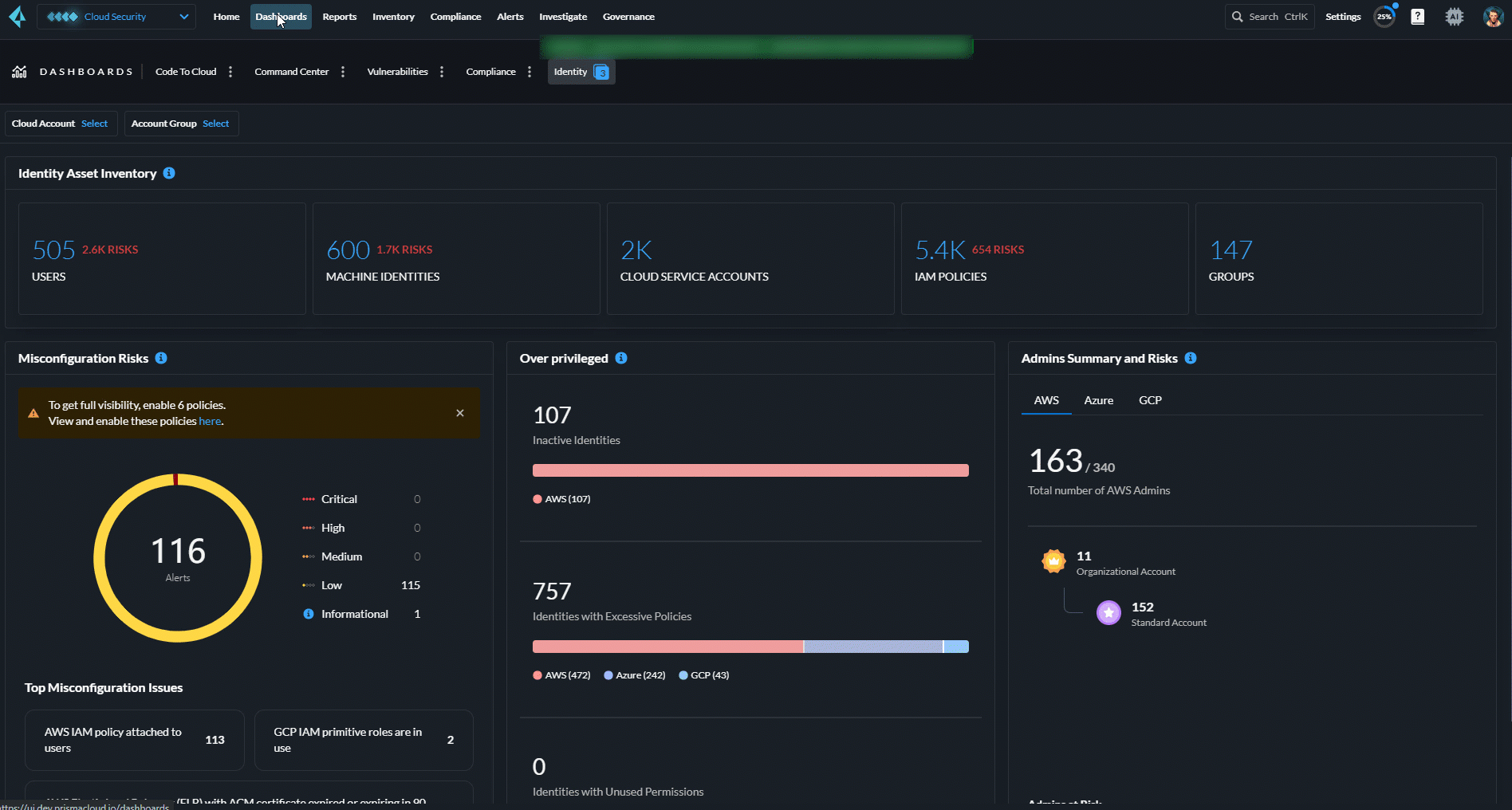Open the Cloud Security app switcher dropdown

(116, 17)
